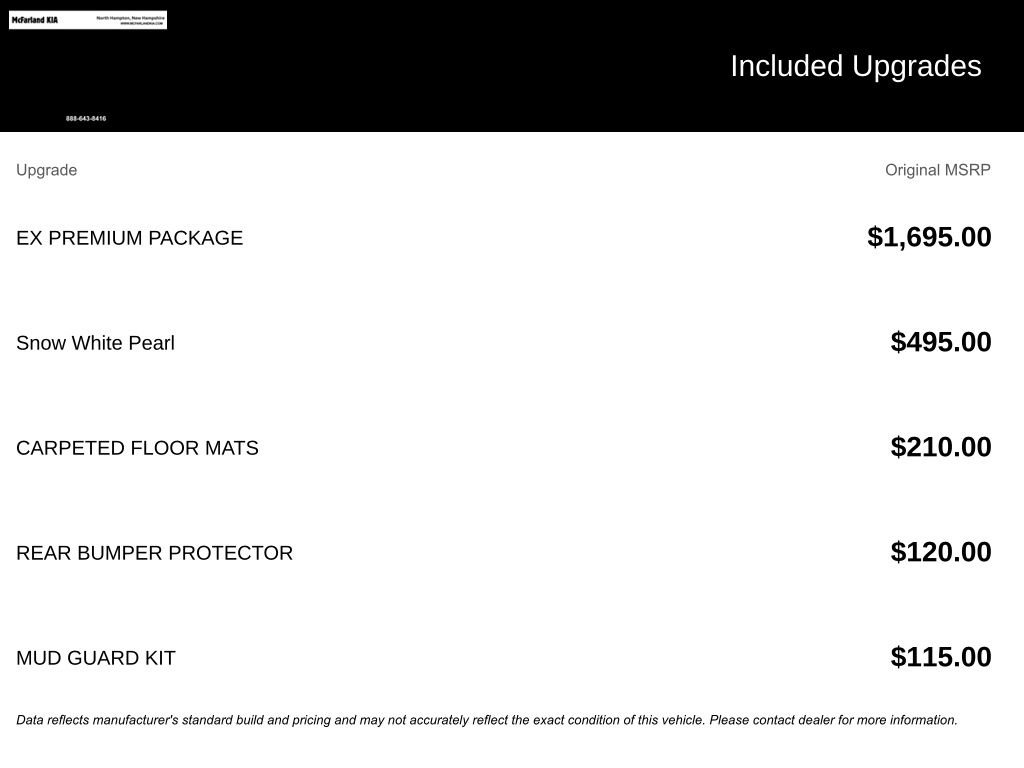Click the $210.00 price
Image resolution: width=1024 pixels, height=768 pixels.
(941, 447)
